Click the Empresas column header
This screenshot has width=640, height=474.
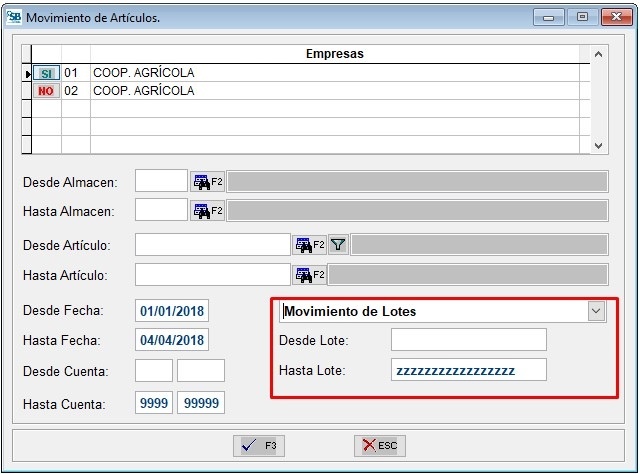[x=334, y=54]
